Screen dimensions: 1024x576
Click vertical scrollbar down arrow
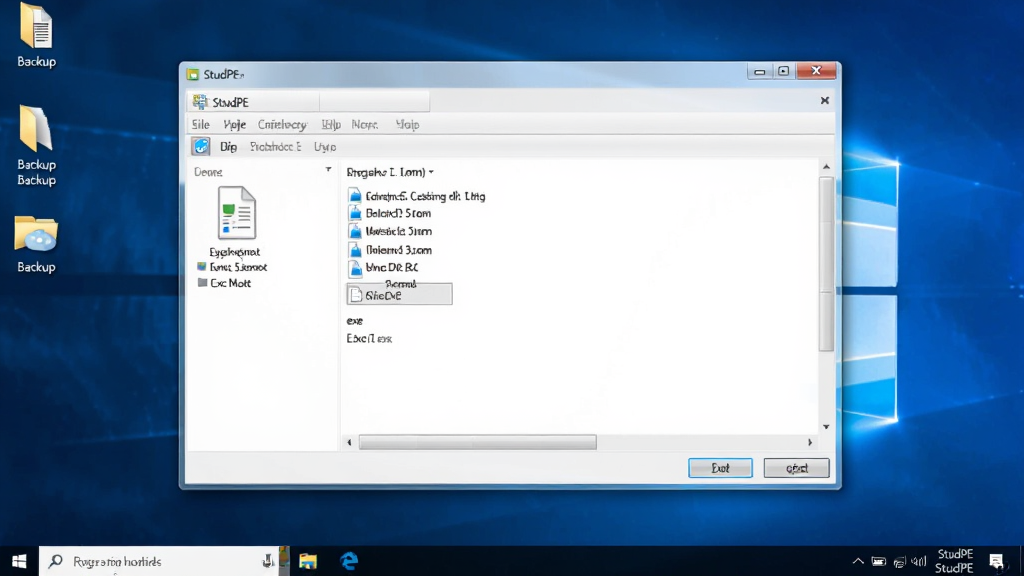coord(826,426)
